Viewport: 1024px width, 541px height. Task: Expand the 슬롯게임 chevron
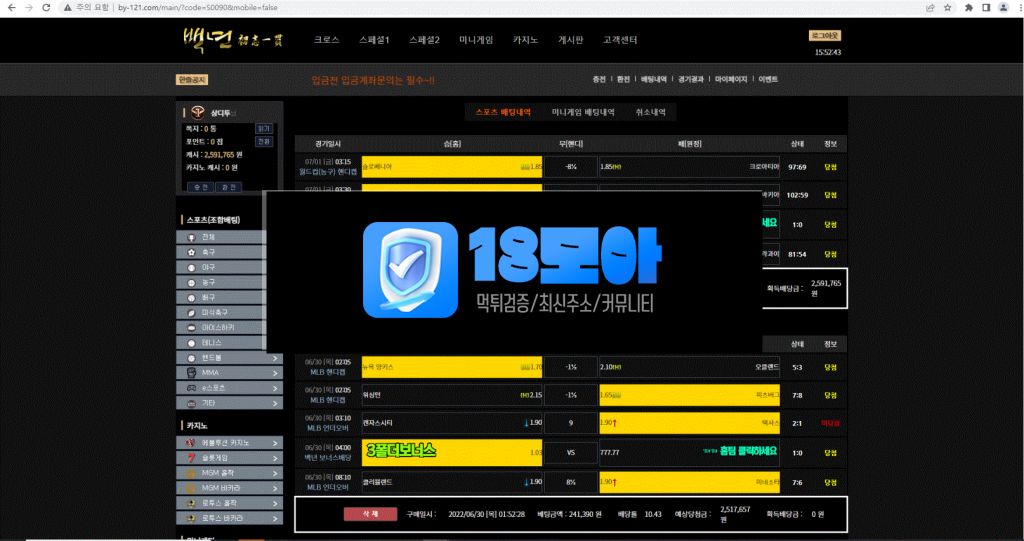pyautogui.click(x=275, y=458)
